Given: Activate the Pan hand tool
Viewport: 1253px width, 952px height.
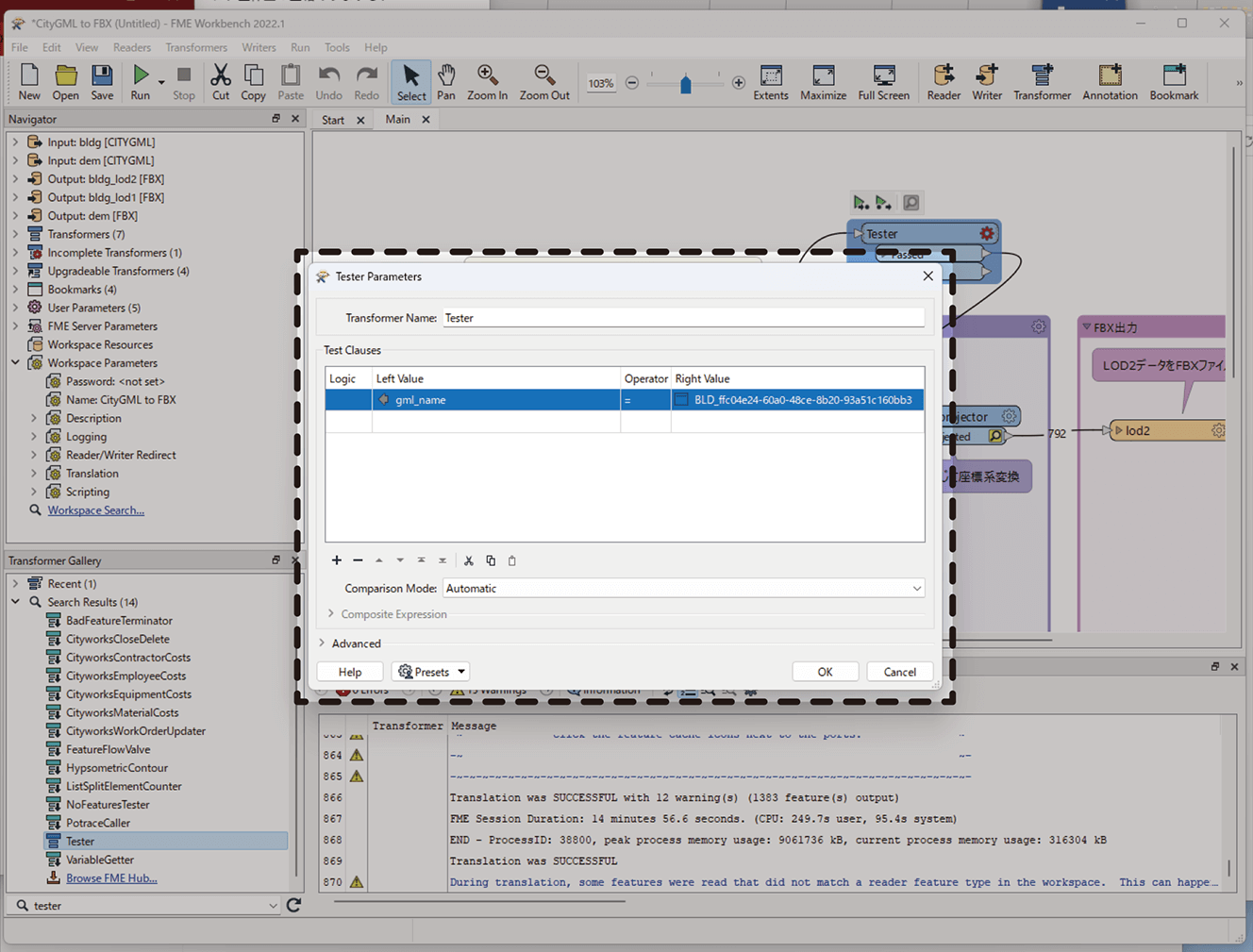Looking at the screenshot, I should point(446,82).
